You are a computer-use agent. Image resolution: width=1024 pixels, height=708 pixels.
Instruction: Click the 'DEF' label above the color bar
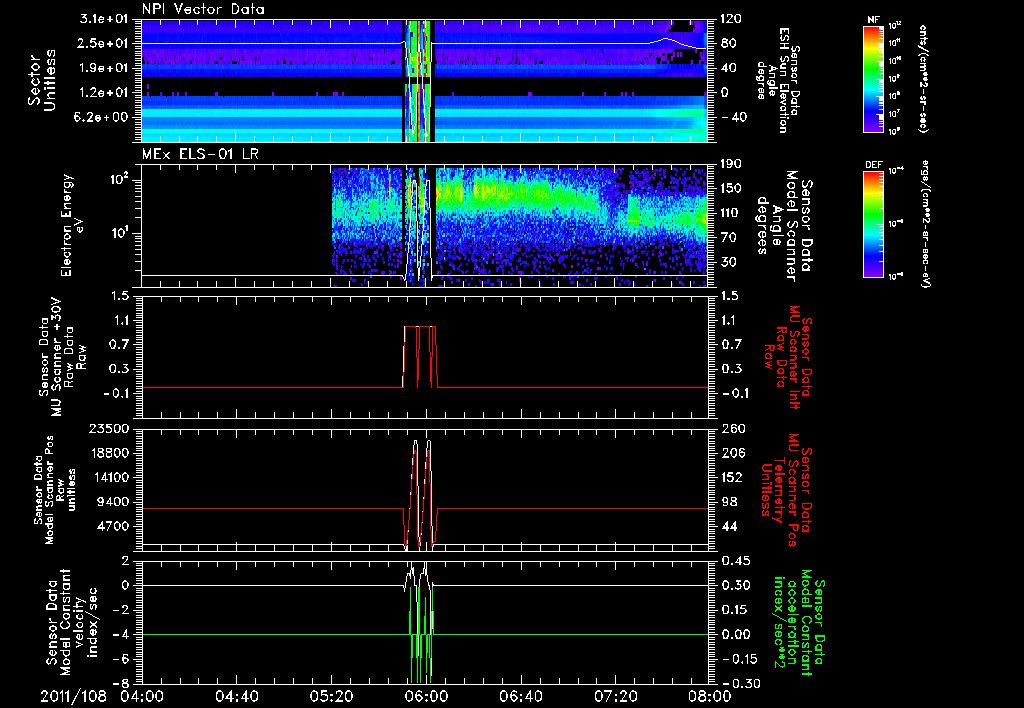point(874,165)
